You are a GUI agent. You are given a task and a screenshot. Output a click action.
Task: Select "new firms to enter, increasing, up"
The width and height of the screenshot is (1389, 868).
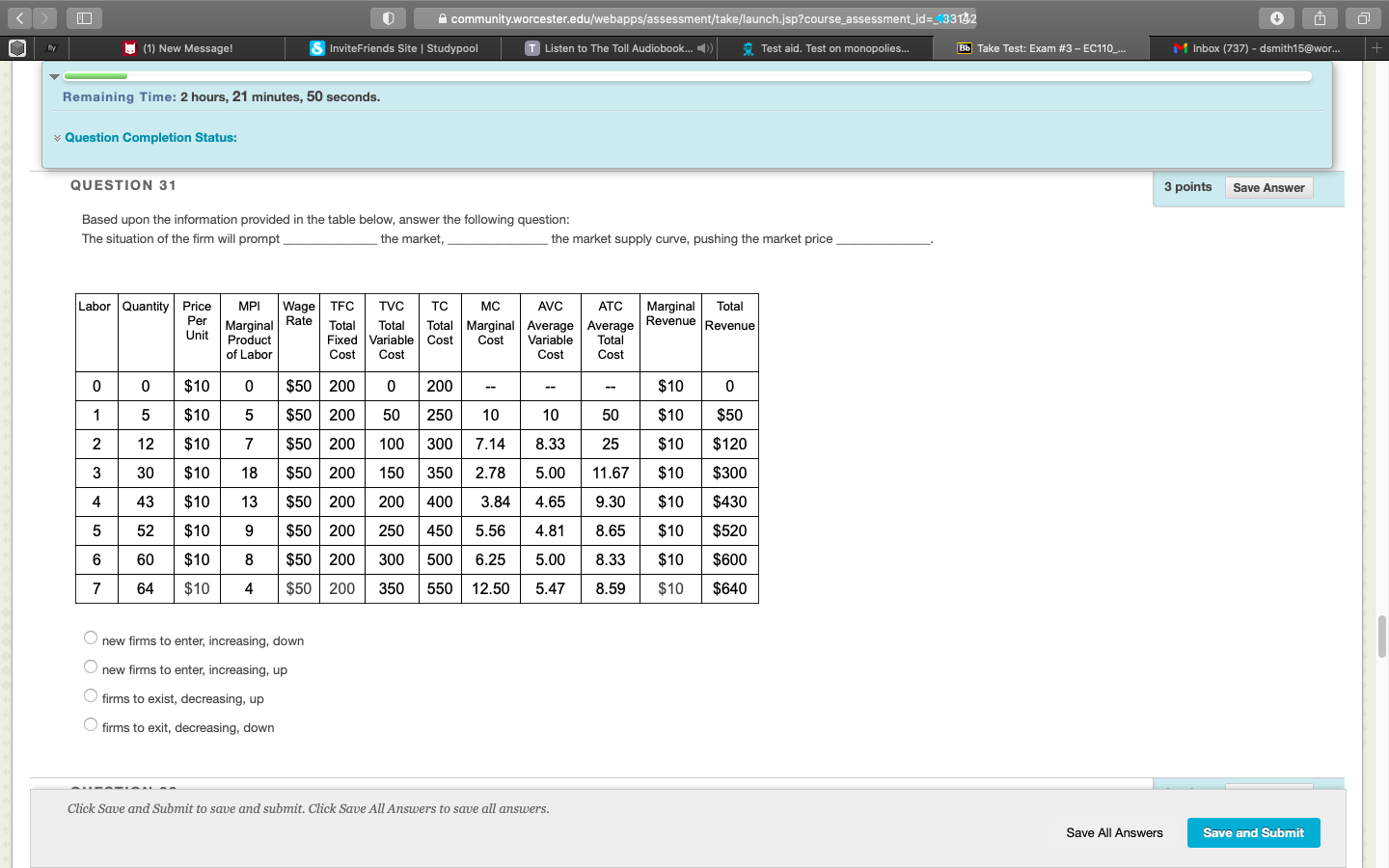(x=91, y=666)
